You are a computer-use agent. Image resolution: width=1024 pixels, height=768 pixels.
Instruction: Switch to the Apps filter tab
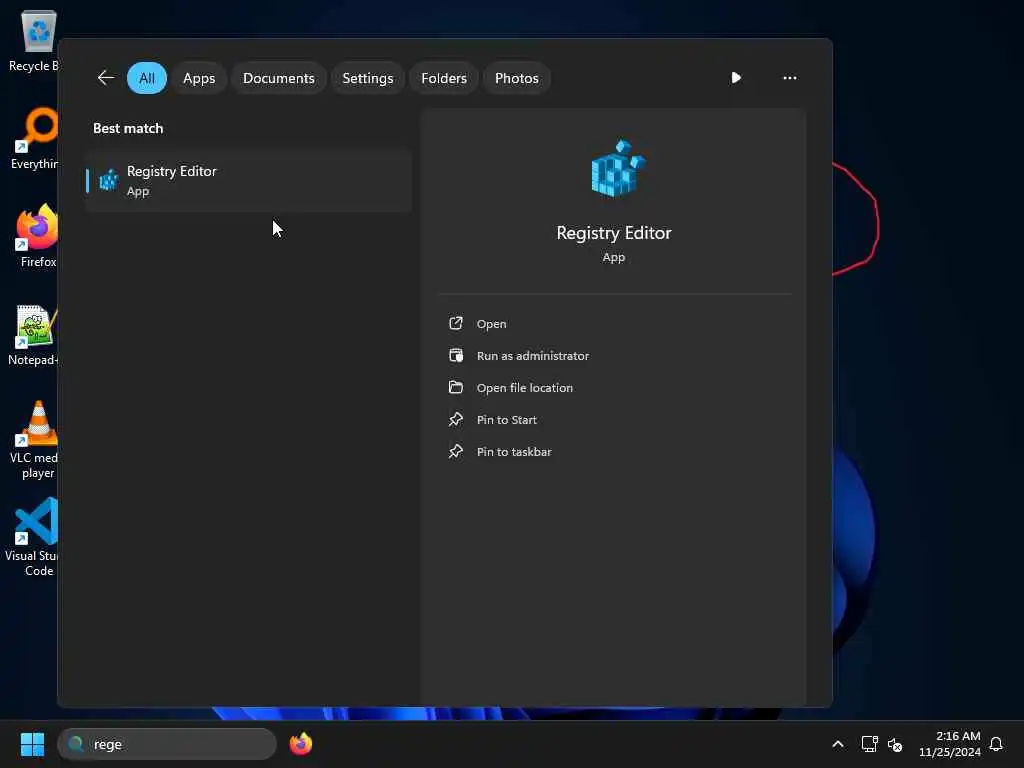coord(199,78)
